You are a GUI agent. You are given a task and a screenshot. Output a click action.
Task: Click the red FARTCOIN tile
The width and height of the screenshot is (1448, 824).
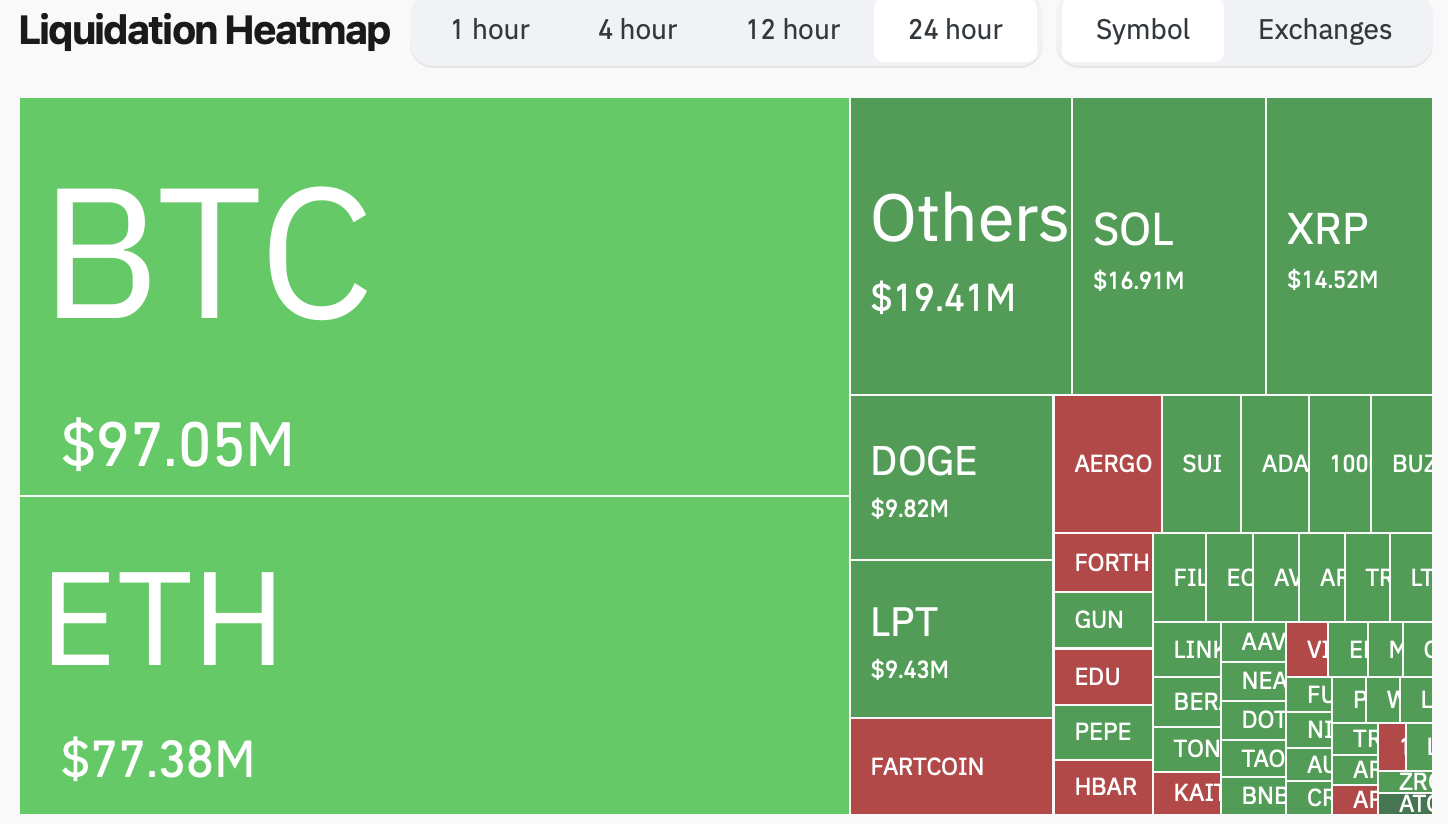click(x=951, y=766)
